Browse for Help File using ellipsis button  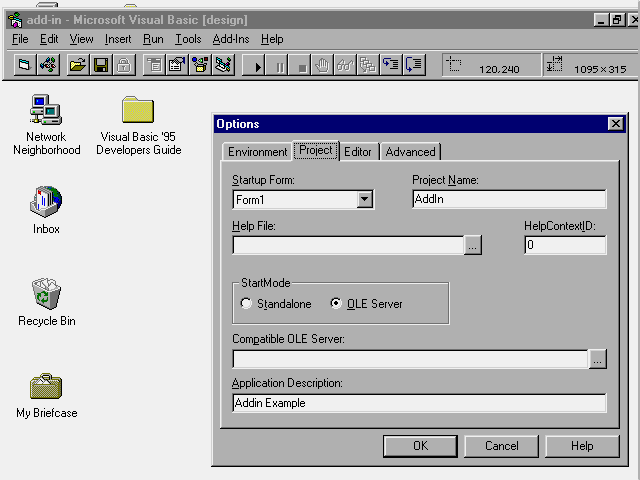pyautogui.click(x=473, y=245)
